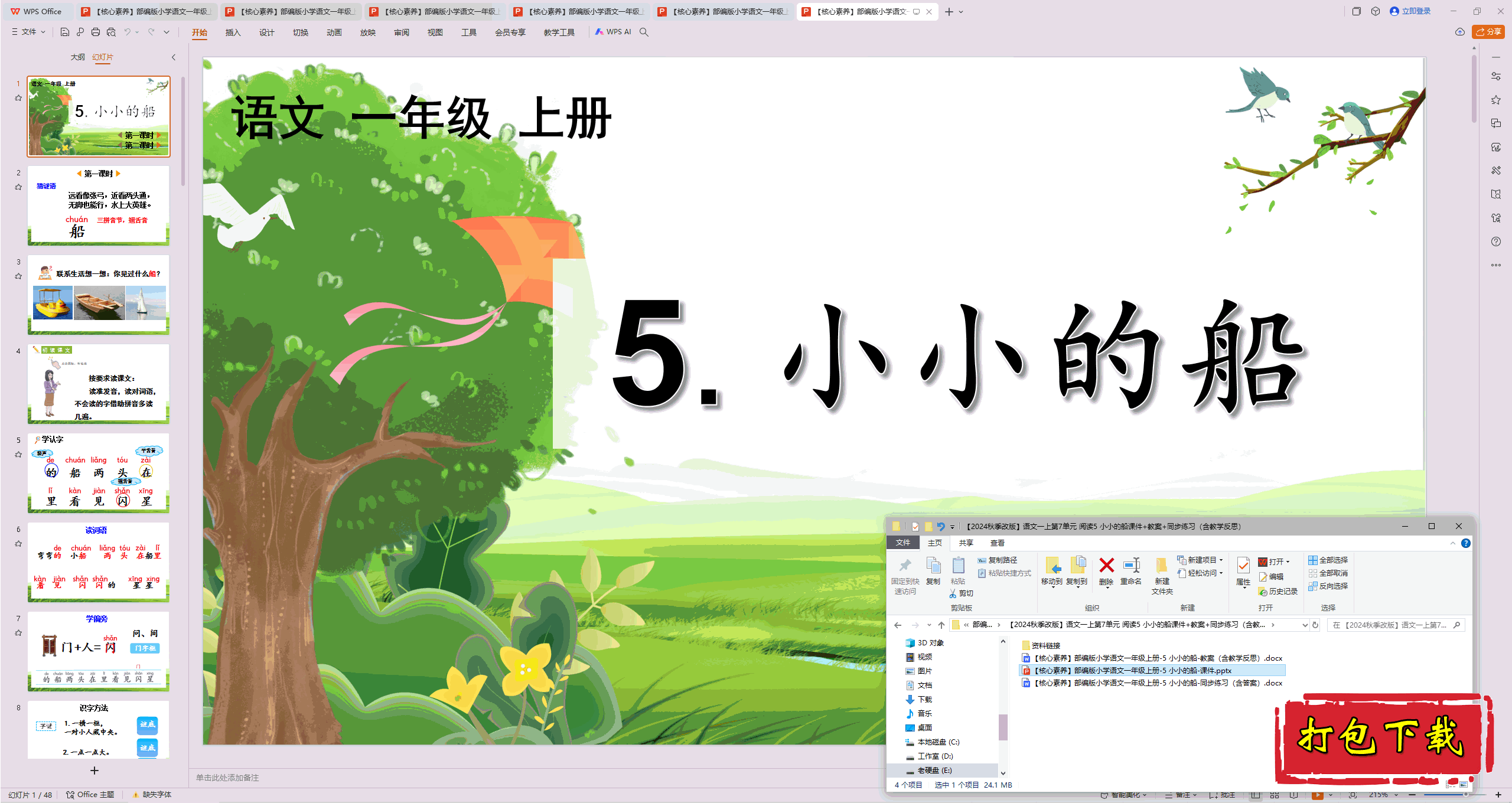Open the WPS AI assistant
Viewport: 1512px width, 803px height.
tap(613, 32)
